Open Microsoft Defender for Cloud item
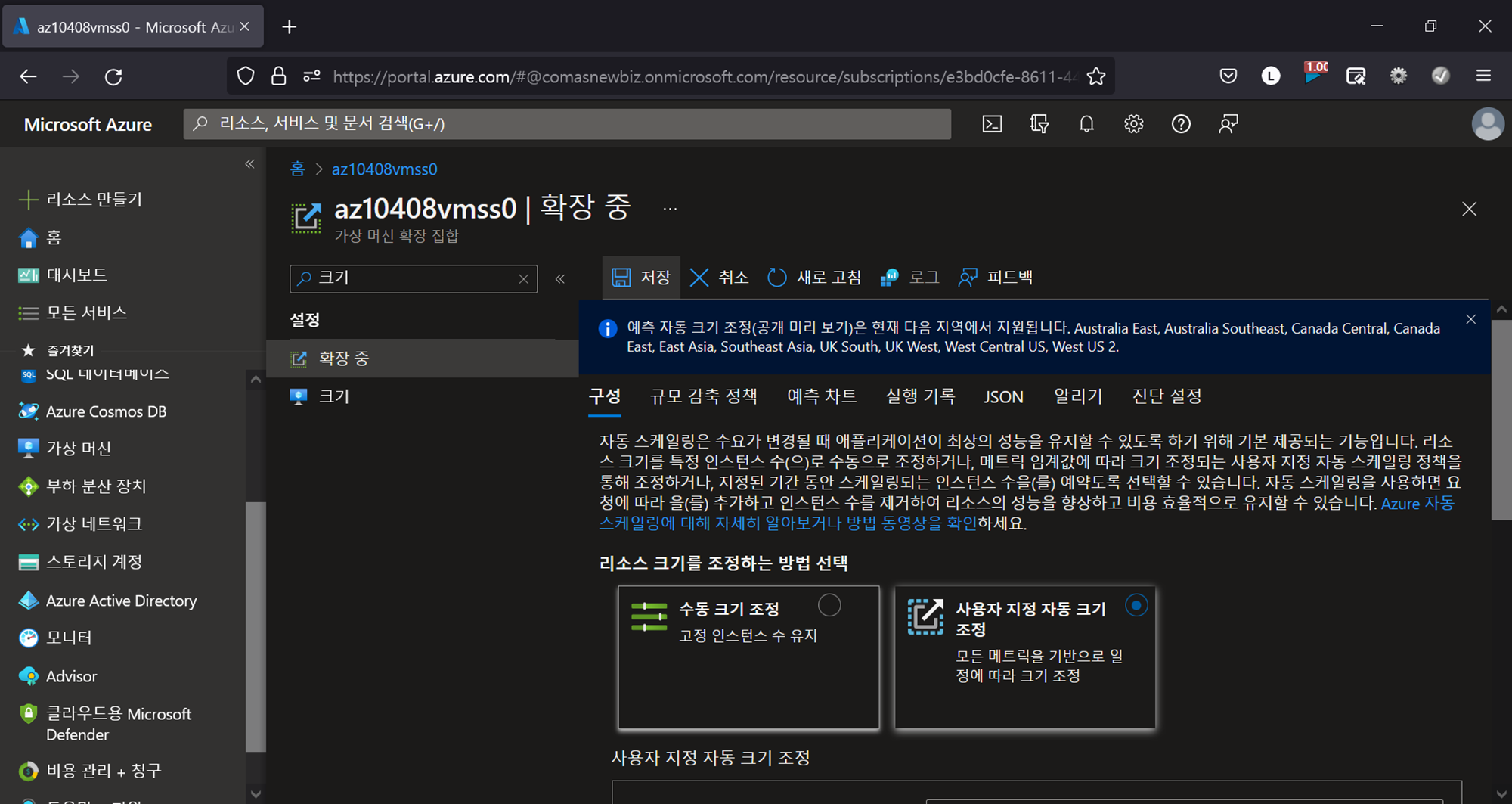This screenshot has height=804, width=1512. (105, 724)
